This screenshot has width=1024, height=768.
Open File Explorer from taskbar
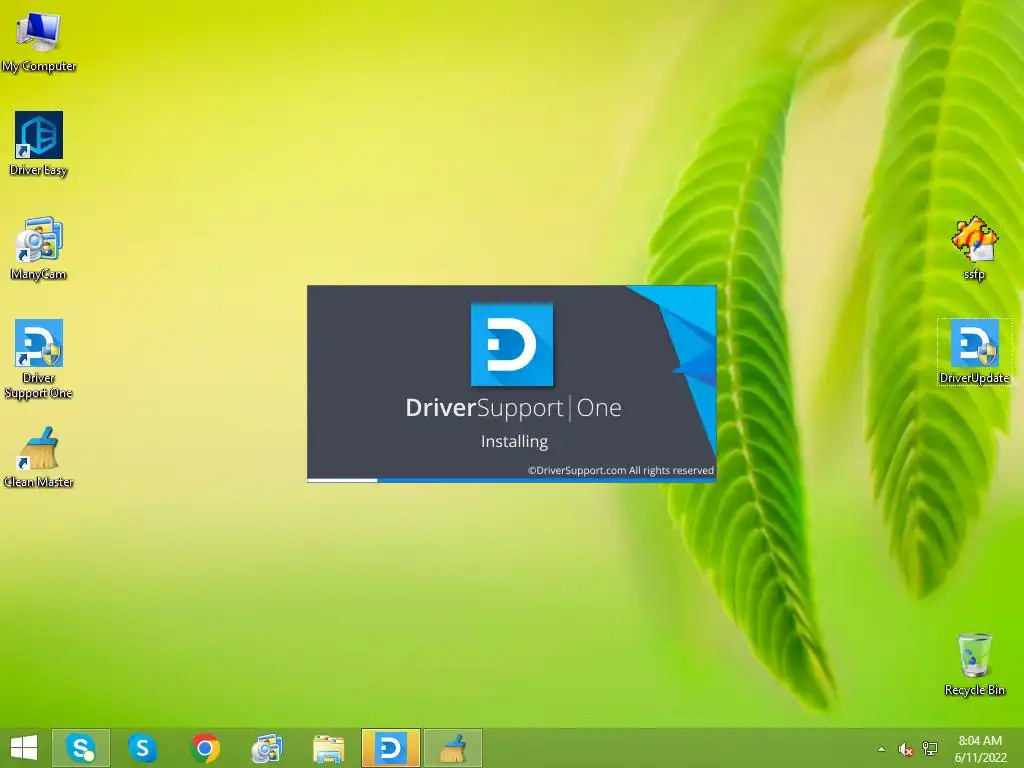[328, 748]
